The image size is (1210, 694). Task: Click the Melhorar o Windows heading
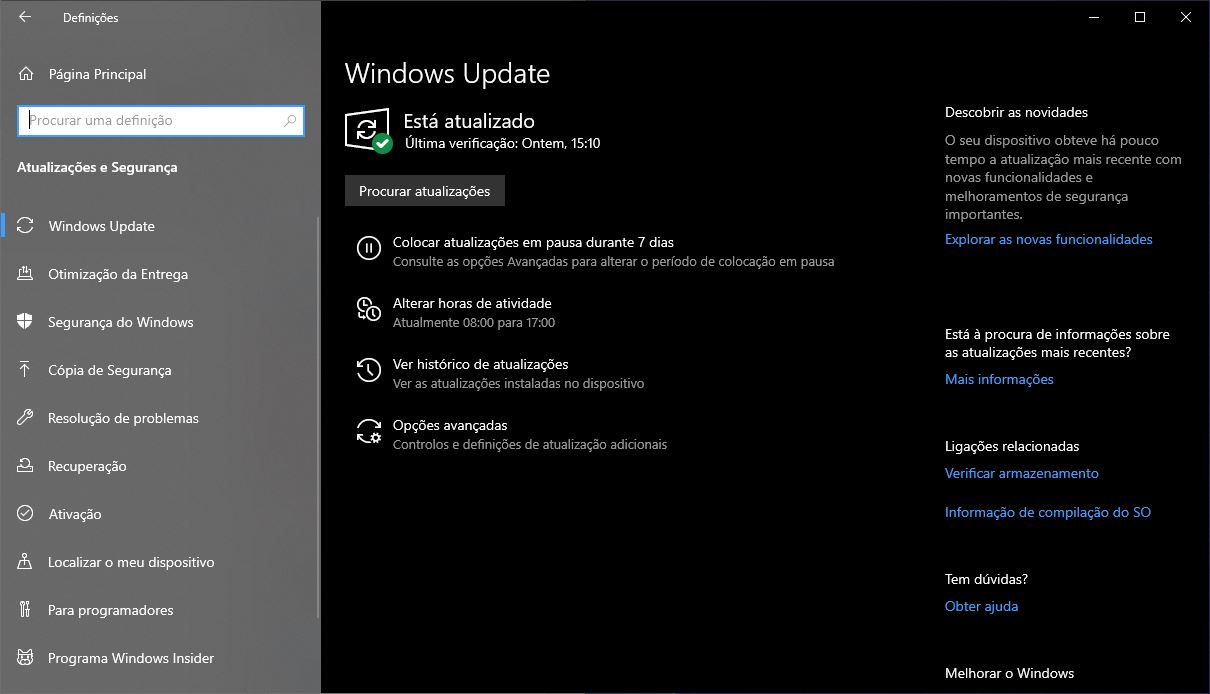(1009, 674)
